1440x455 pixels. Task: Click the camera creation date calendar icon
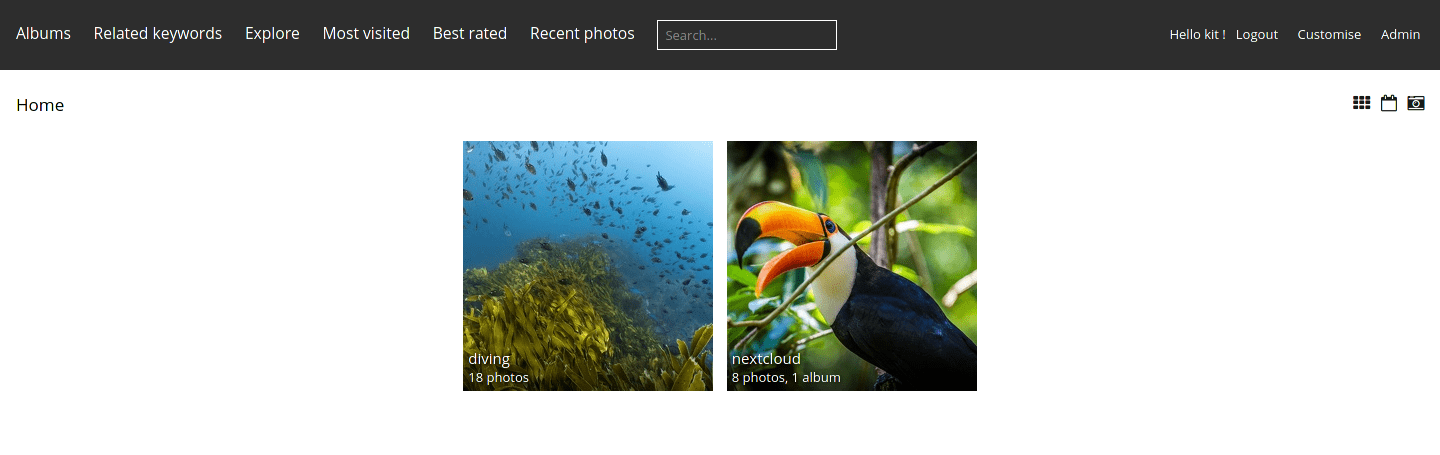[1416, 103]
